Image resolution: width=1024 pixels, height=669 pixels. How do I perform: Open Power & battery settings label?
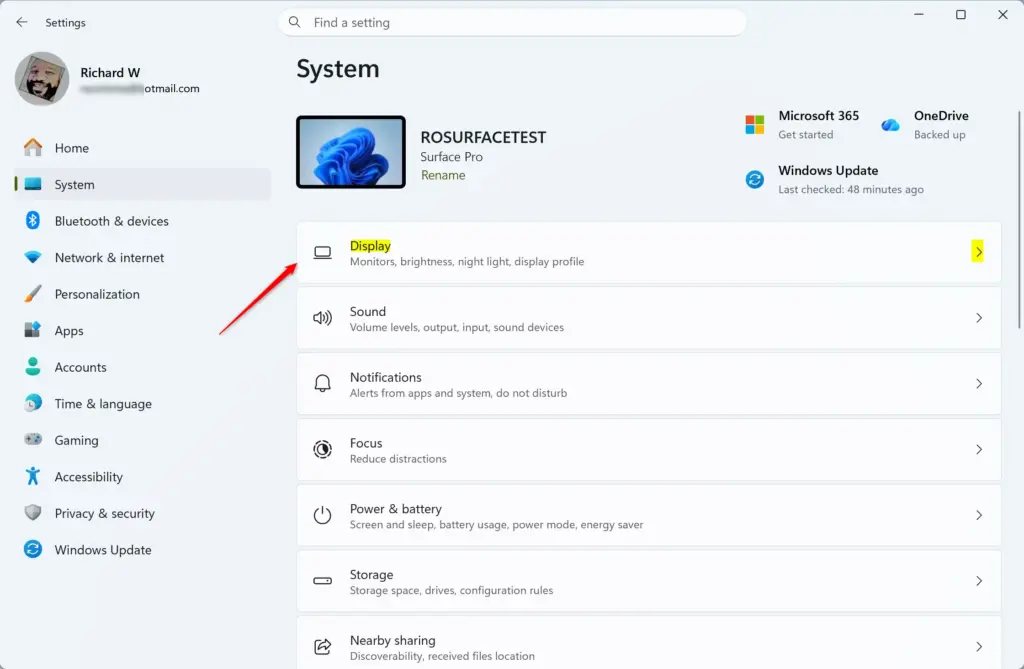(x=396, y=509)
